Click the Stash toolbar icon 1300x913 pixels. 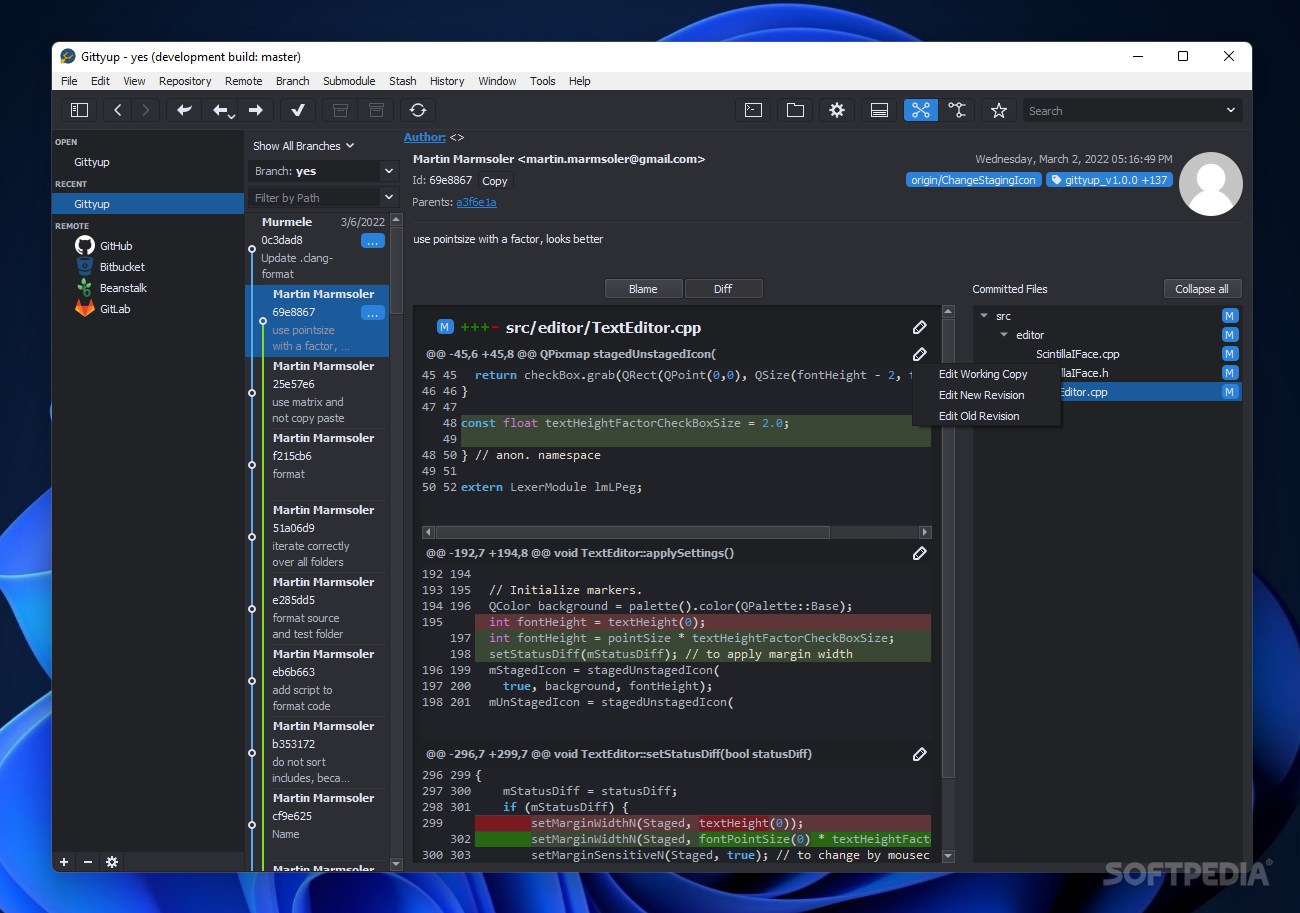340,110
